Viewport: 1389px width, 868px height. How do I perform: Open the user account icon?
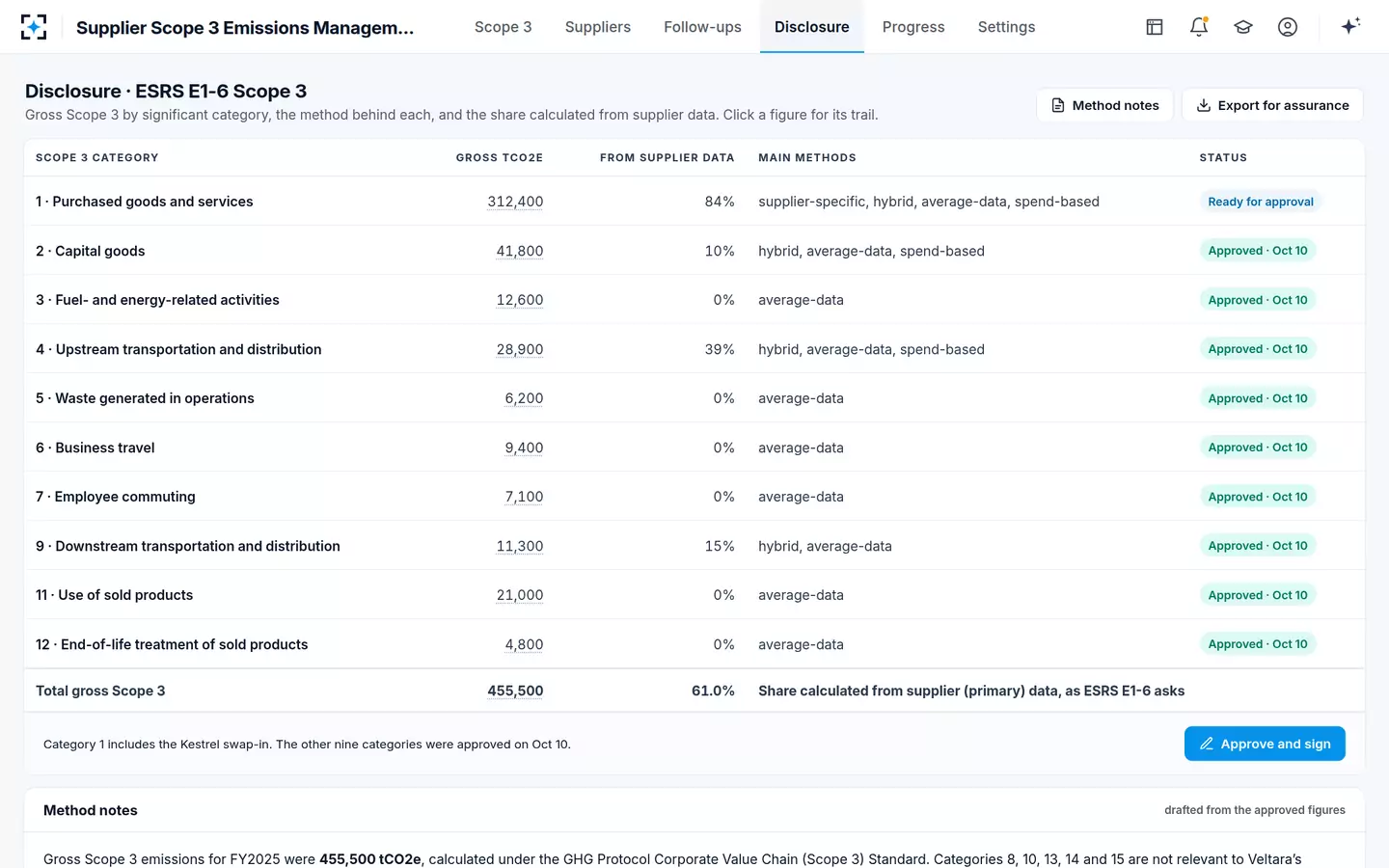[1288, 27]
